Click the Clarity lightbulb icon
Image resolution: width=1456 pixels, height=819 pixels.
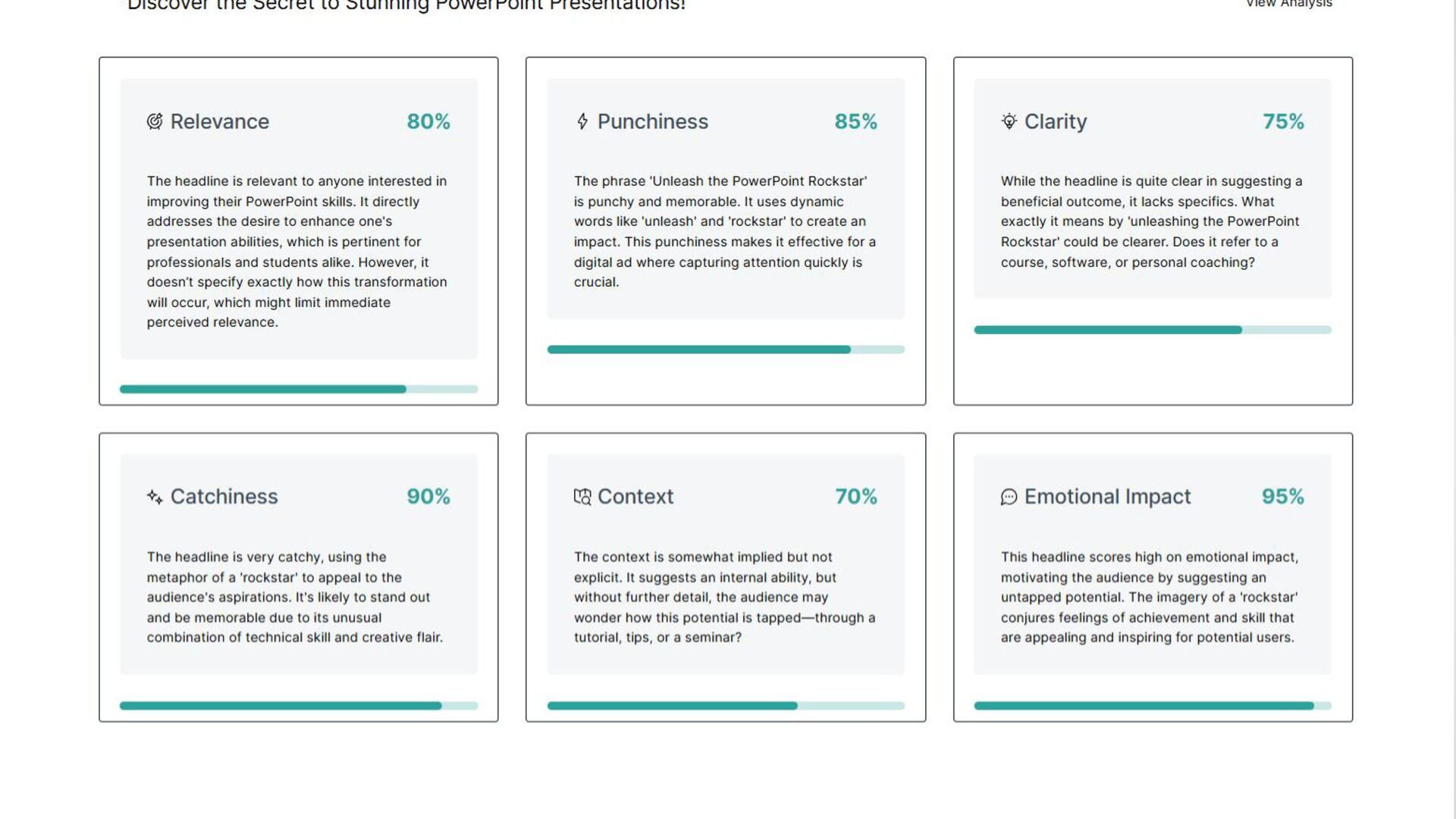pos(1009,121)
